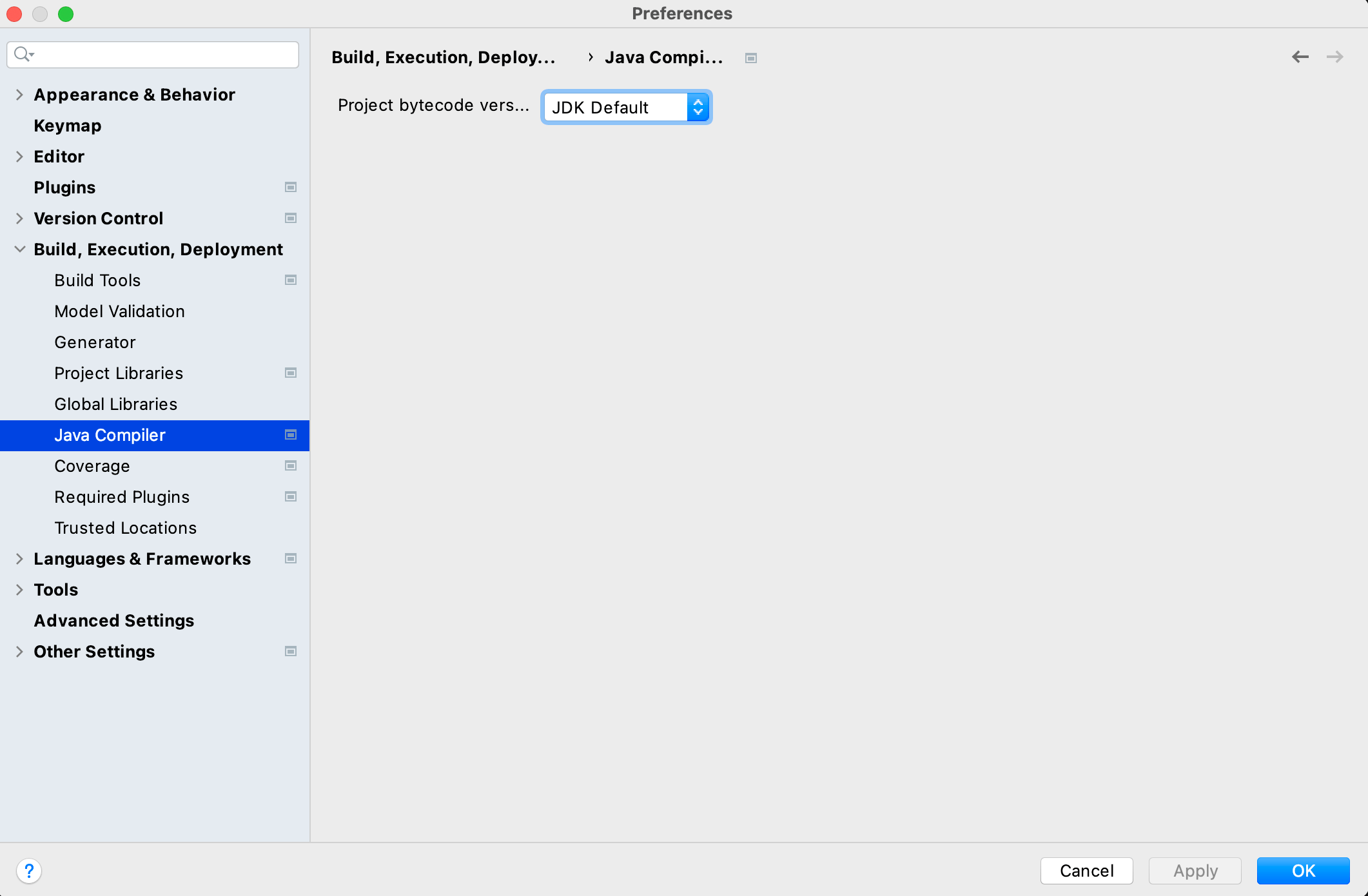Click the search magnifier icon
The image size is (1368, 896).
click(x=23, y=54)
